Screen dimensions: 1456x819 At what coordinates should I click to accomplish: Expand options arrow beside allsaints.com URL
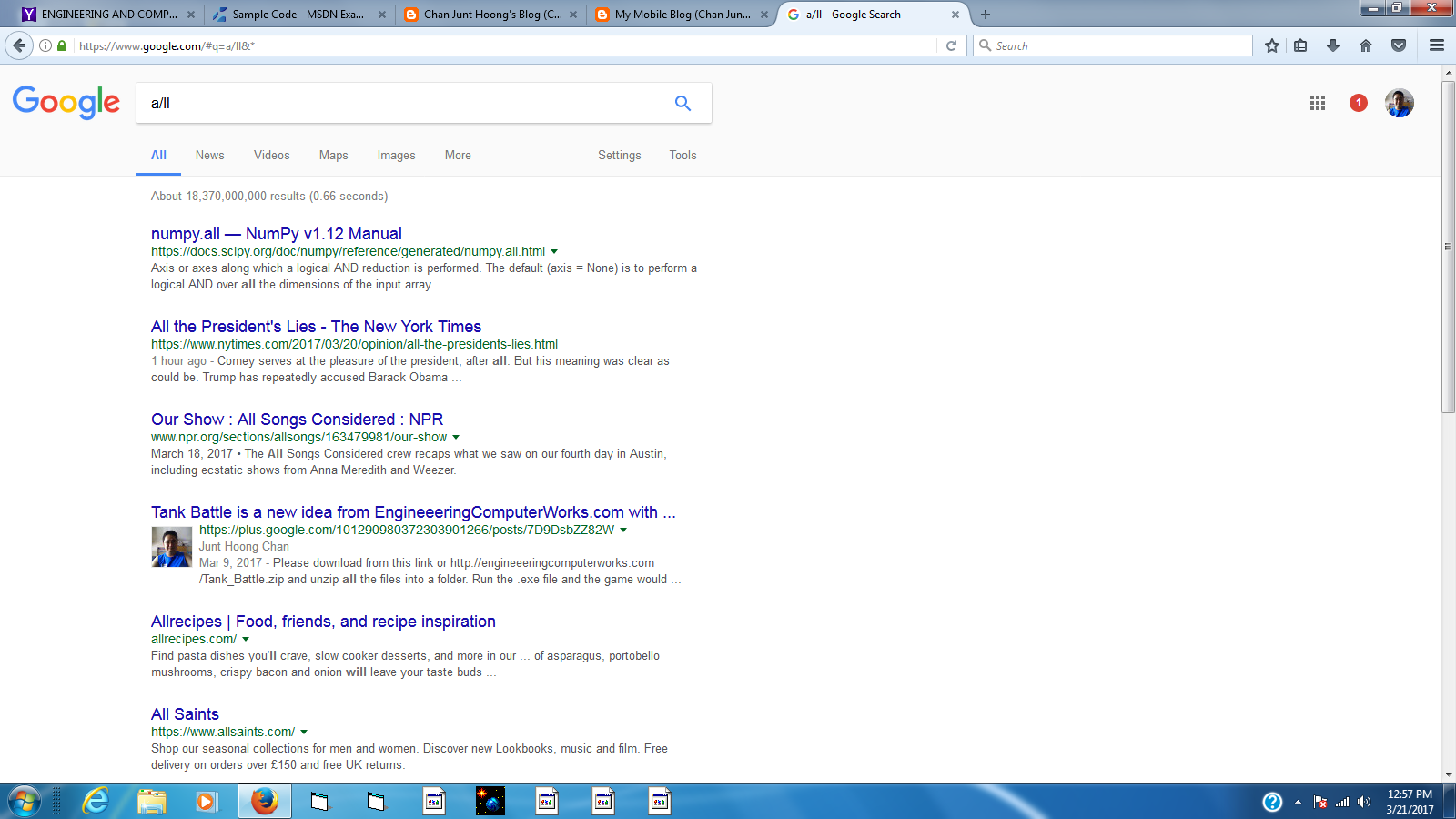pos(304,733)
